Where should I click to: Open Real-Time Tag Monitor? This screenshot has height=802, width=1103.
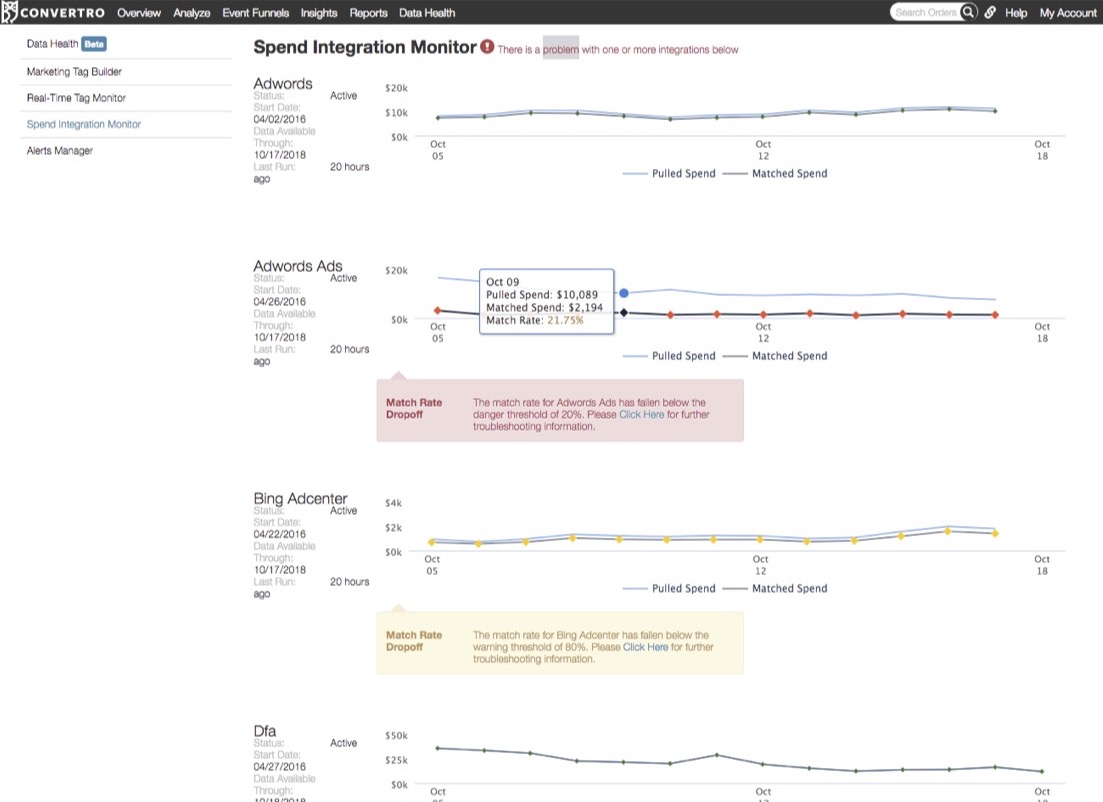point(76,98)
